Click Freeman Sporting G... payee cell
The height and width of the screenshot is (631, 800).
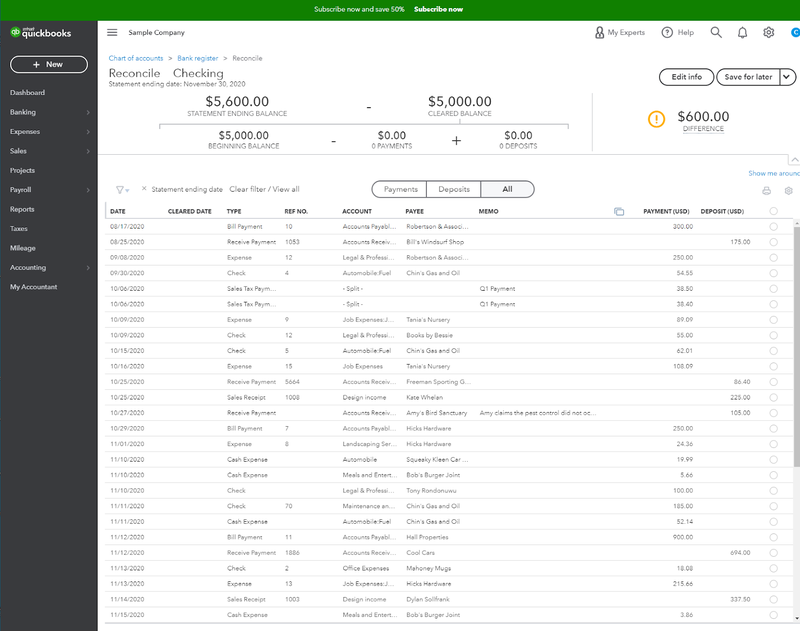click(x=438, y=382)
